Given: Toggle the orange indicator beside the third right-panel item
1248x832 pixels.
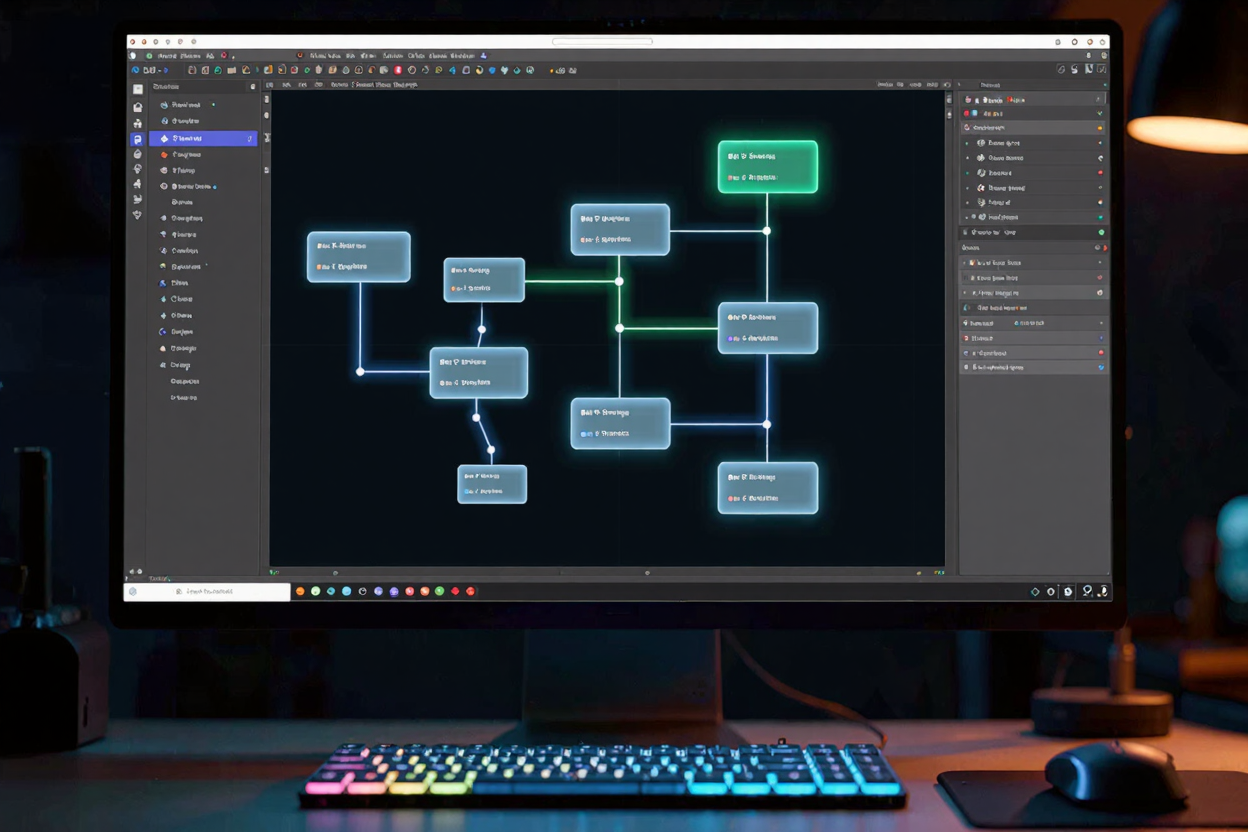Looking at the screenshot, I should [1098, 127].
